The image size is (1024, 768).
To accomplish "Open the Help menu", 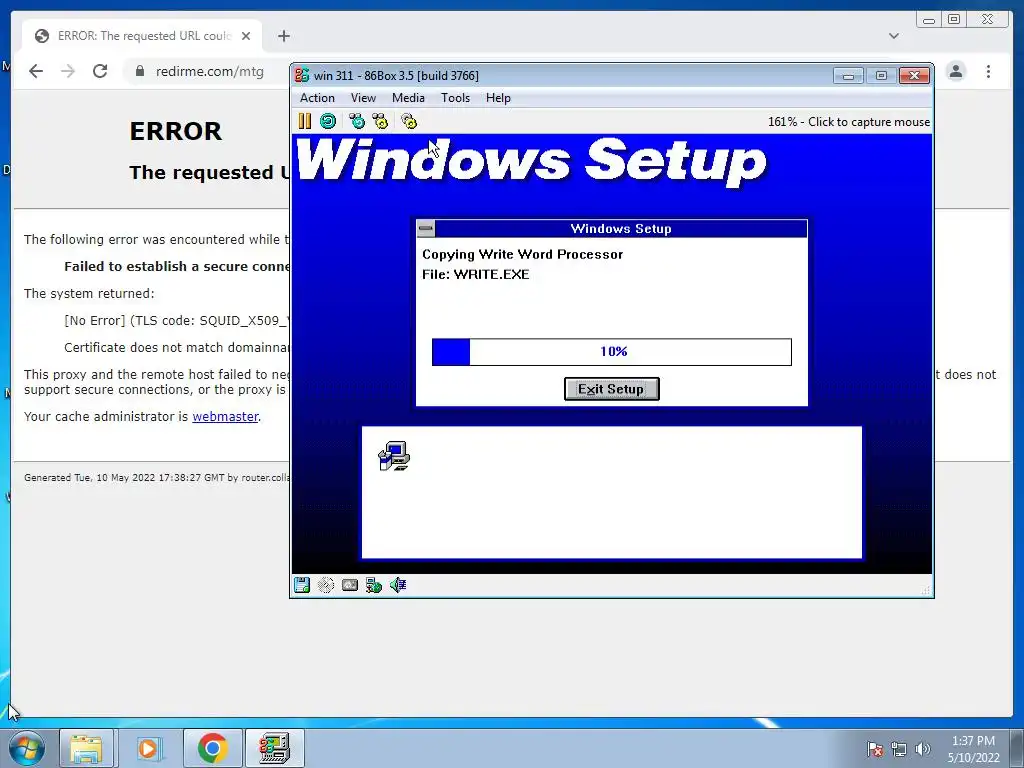I will click(498, 98).
